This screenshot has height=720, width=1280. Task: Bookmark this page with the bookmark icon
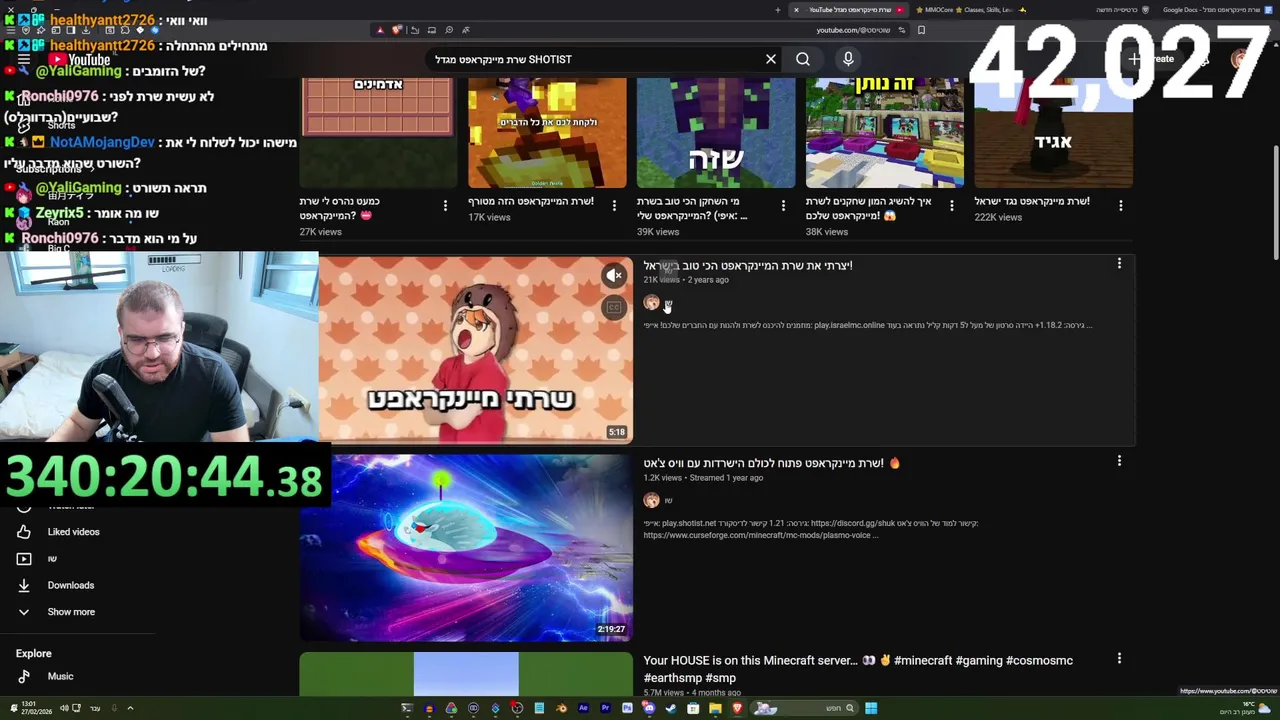tap(922, 30)
